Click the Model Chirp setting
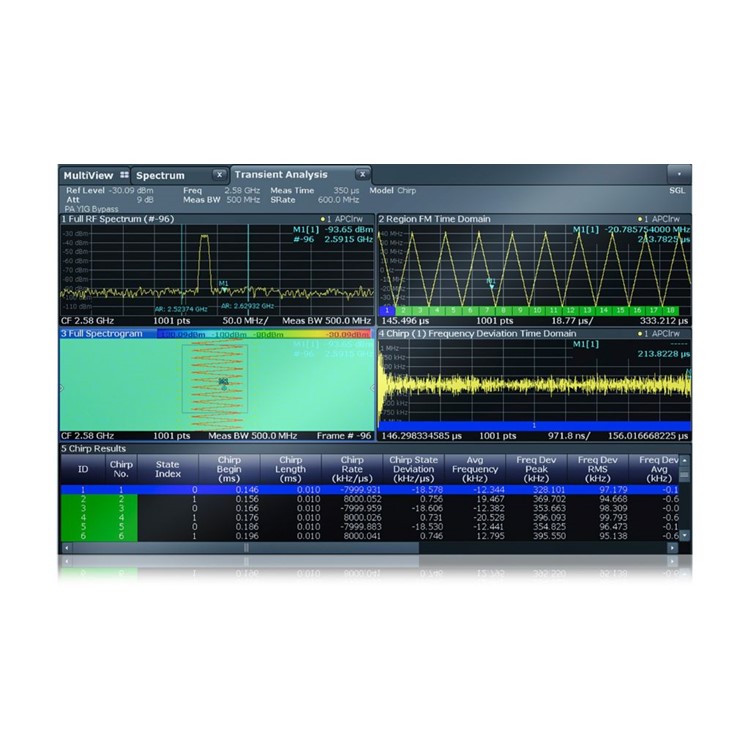This screenshot has height=750, width=750. [393, 190]
